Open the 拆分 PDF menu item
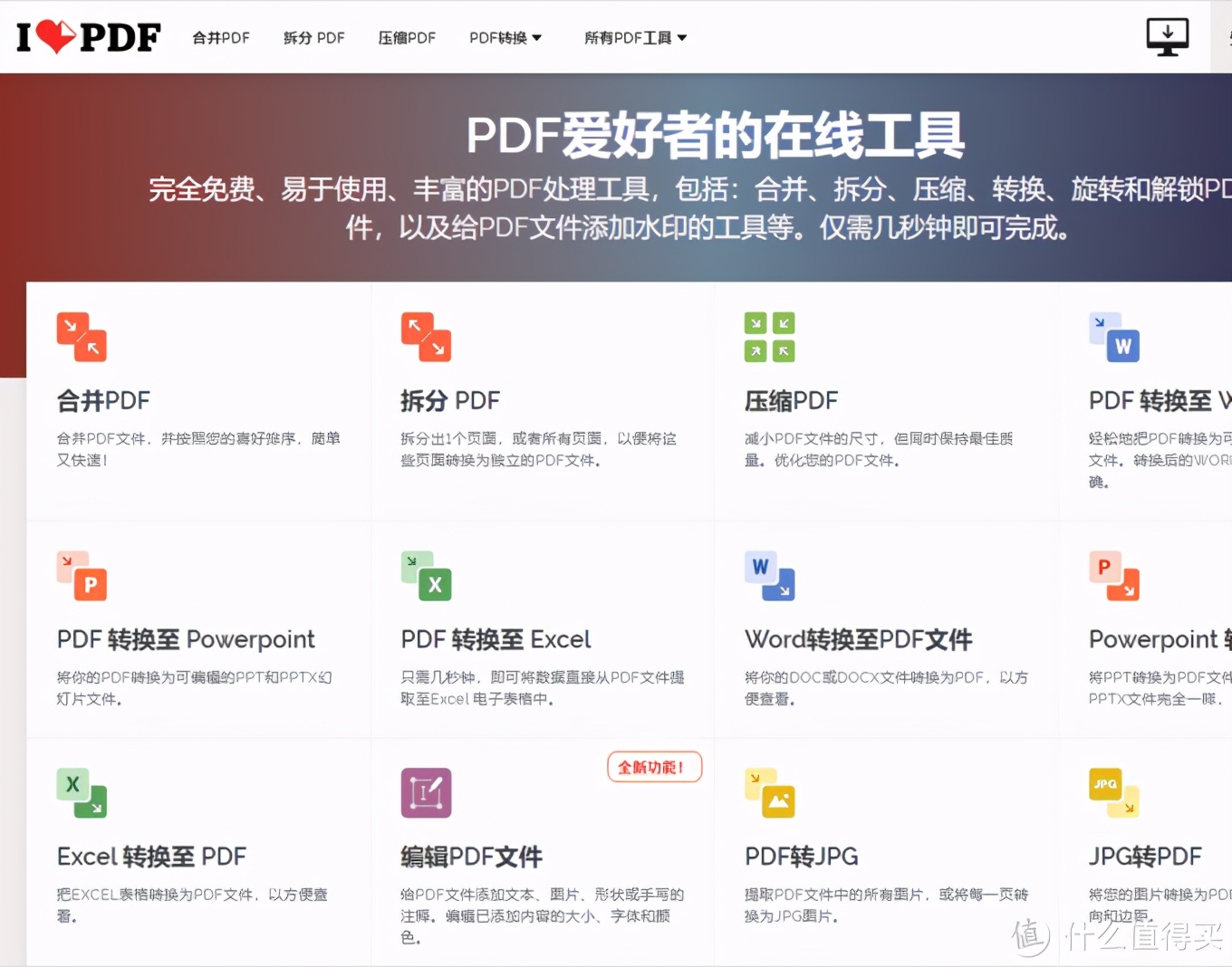The image size is (1232, 967). (314, 38)
